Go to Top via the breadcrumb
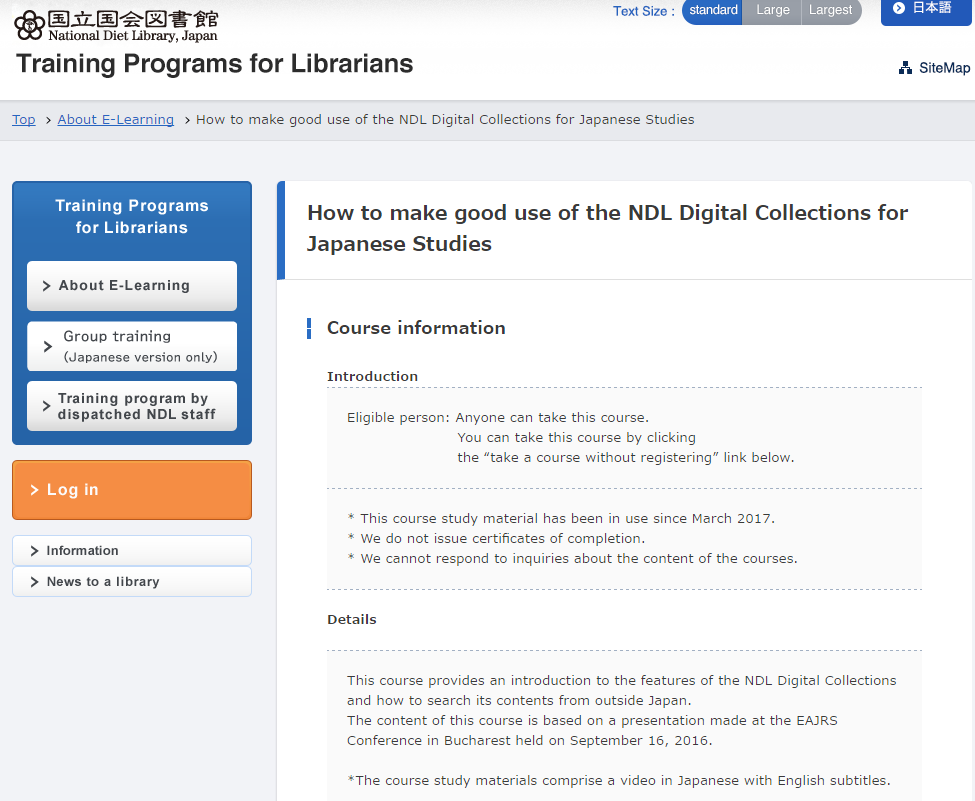 (24, 119)
